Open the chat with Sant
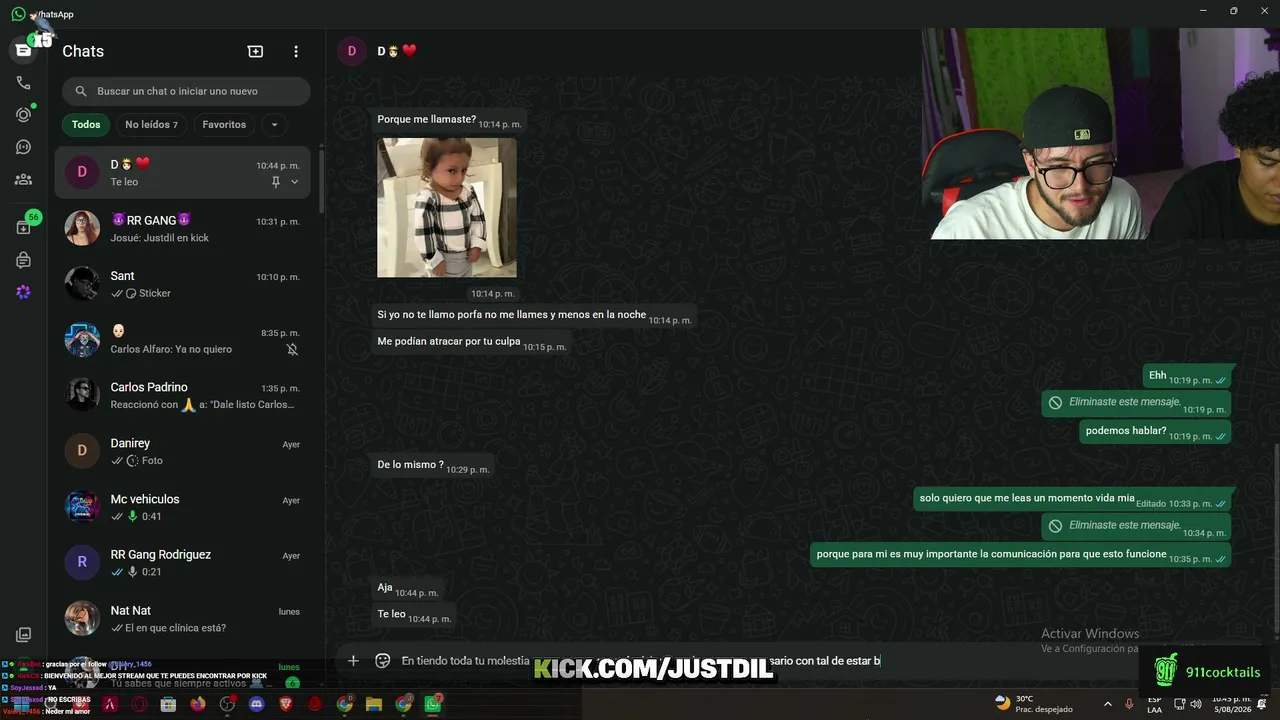The image size is (1280, 720). pyautogui.click(x=182, y=284)
